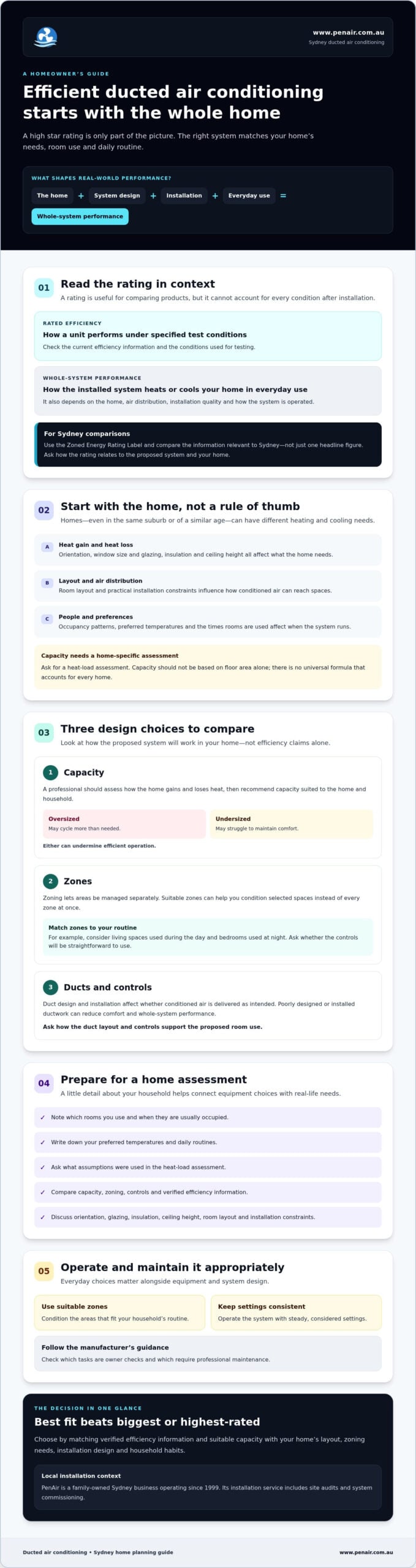Click the PenAir fan logo

[46, 37]
